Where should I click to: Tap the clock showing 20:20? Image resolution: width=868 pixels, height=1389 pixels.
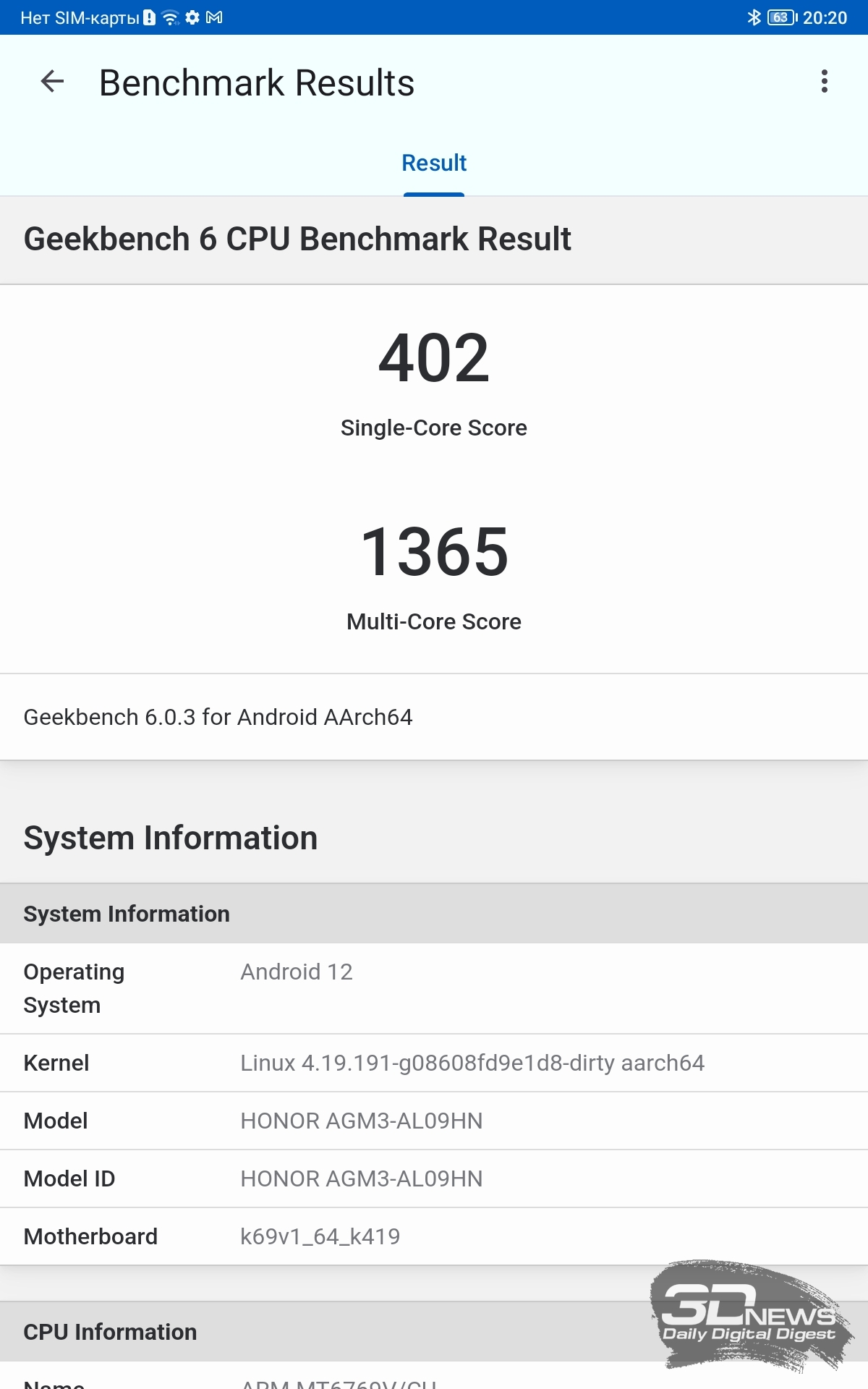(825, 17)
